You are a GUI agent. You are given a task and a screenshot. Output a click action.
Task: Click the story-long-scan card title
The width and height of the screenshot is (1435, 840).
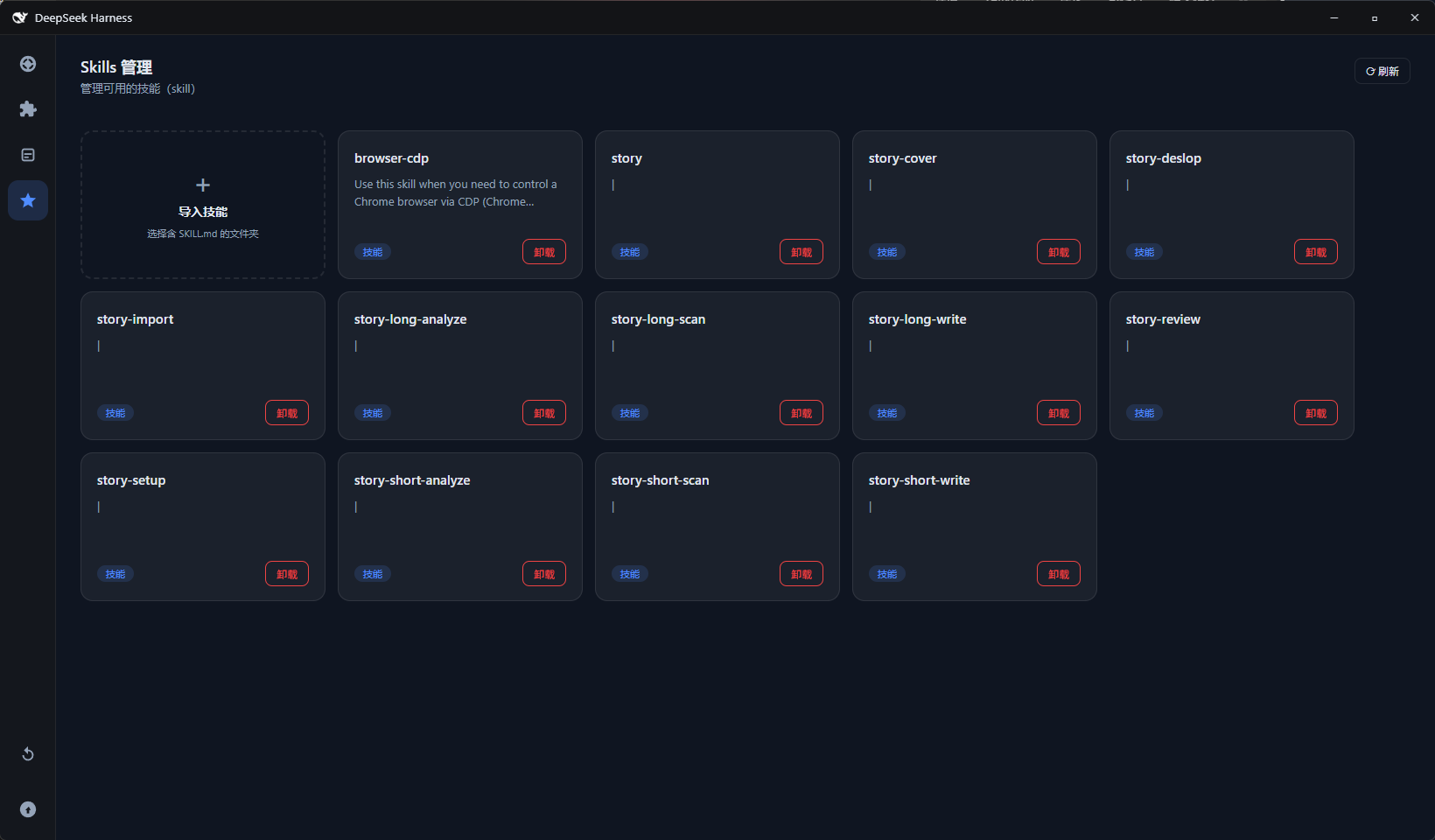click(x=658, y=319)
